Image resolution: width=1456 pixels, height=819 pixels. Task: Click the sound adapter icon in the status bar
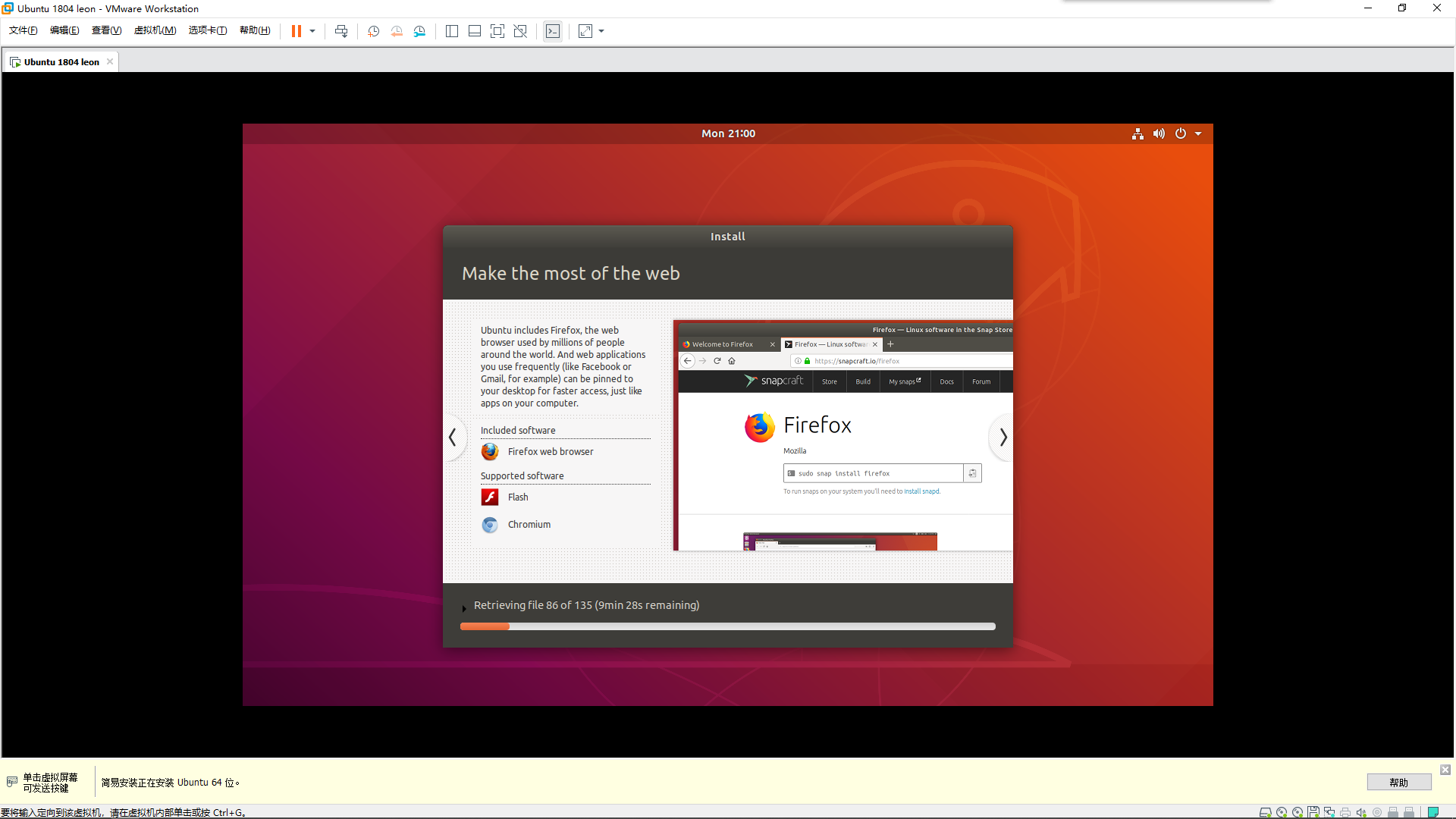click(x=1361, y=812)
